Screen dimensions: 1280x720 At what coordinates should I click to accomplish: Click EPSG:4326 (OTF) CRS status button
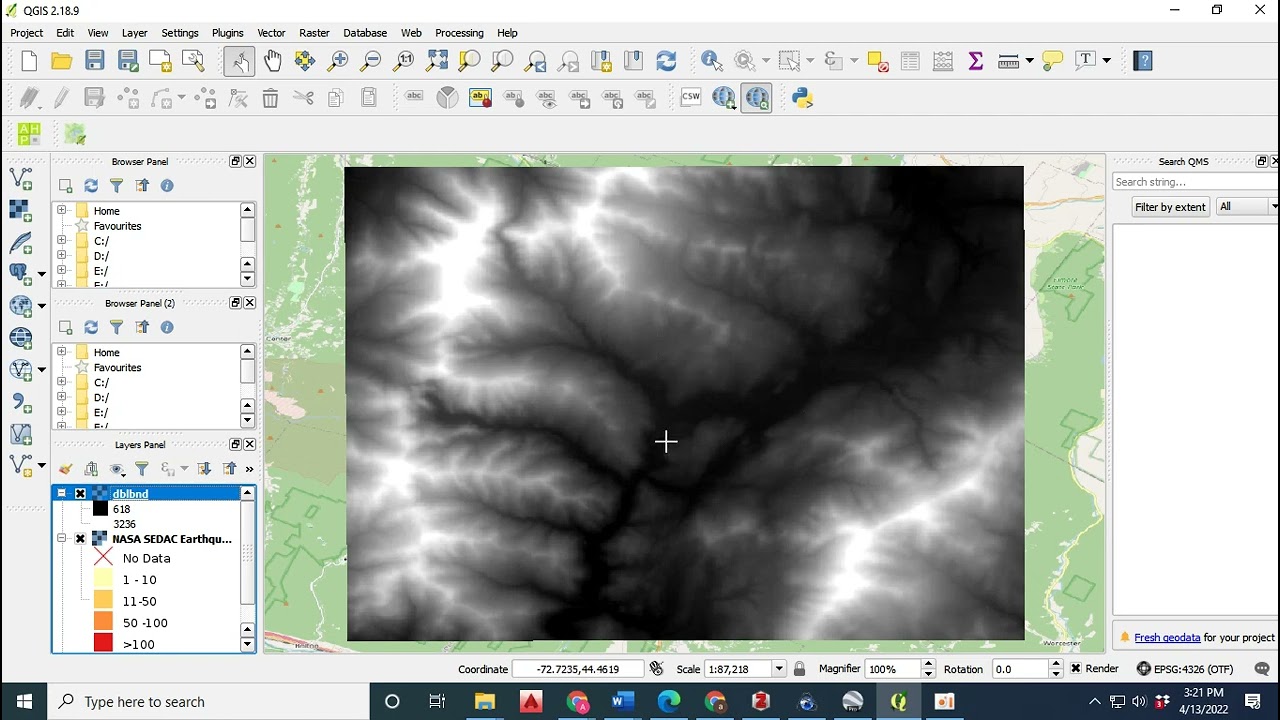1185,669
